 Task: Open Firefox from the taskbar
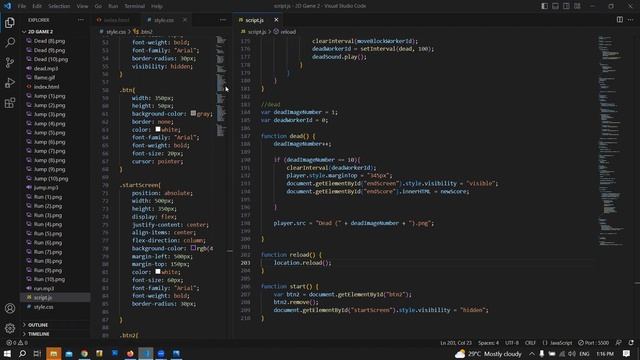click(130, 353)
